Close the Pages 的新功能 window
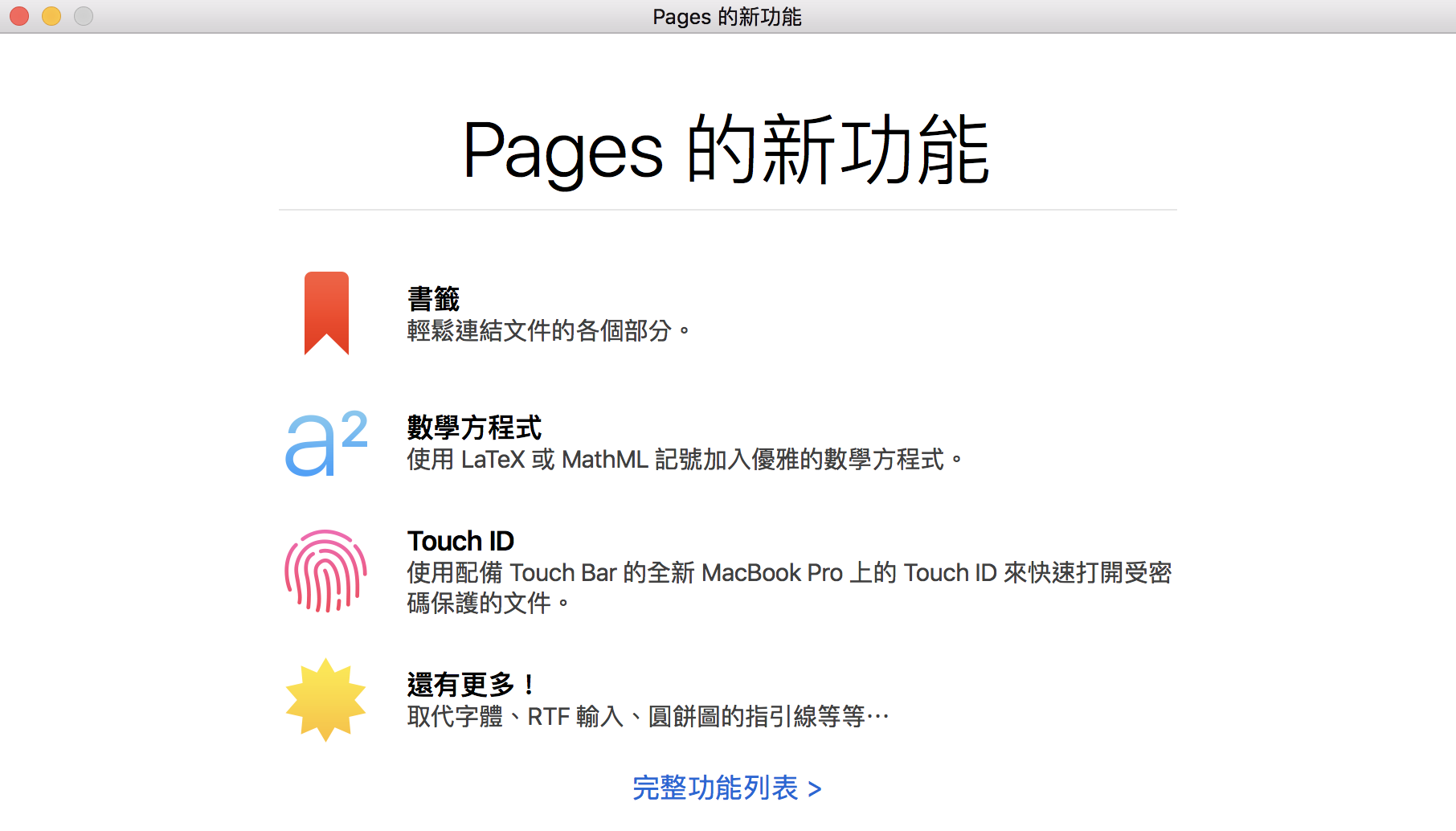This screenshot has height=831, width=1456. pos(19,16)
